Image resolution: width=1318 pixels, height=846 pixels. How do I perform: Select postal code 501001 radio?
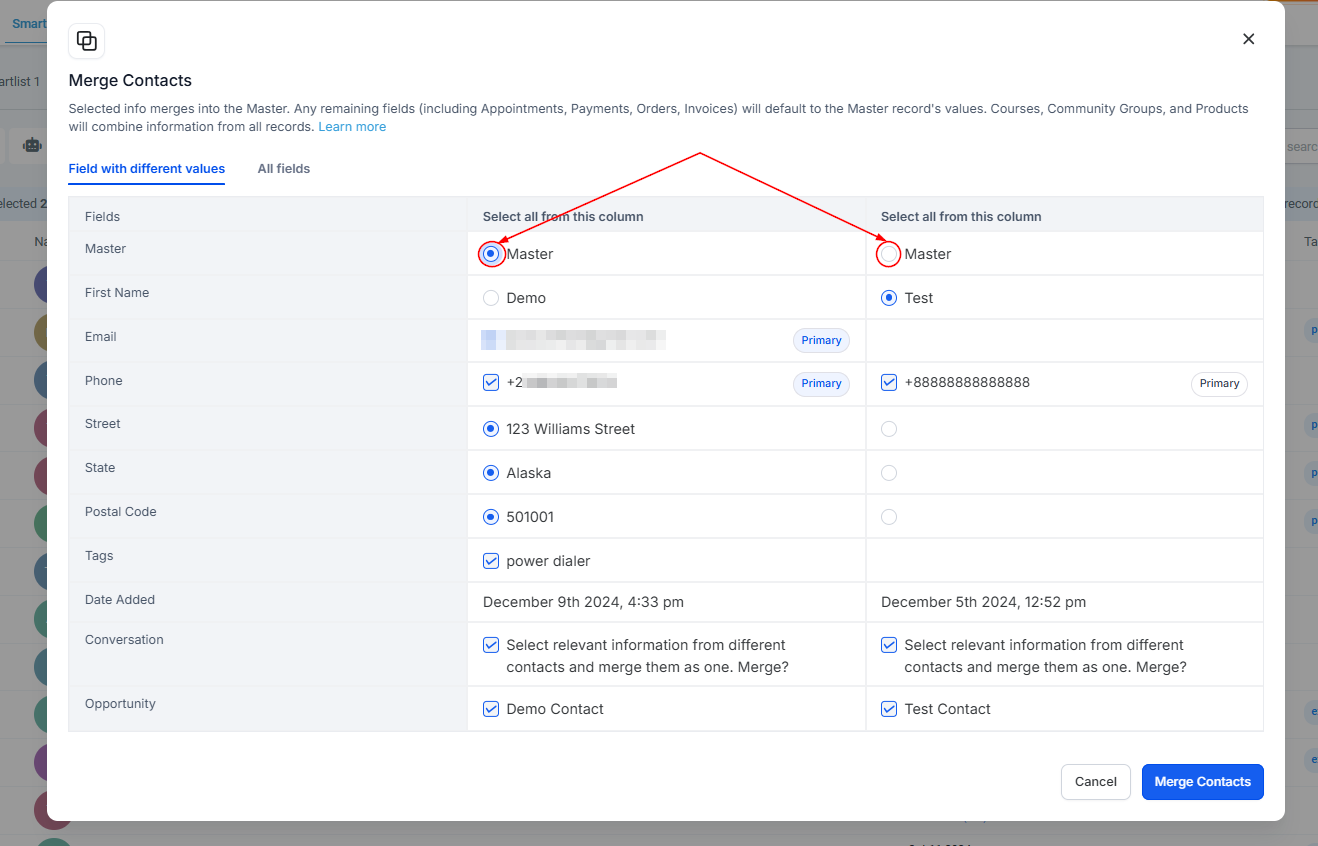(x=491, y=517)
